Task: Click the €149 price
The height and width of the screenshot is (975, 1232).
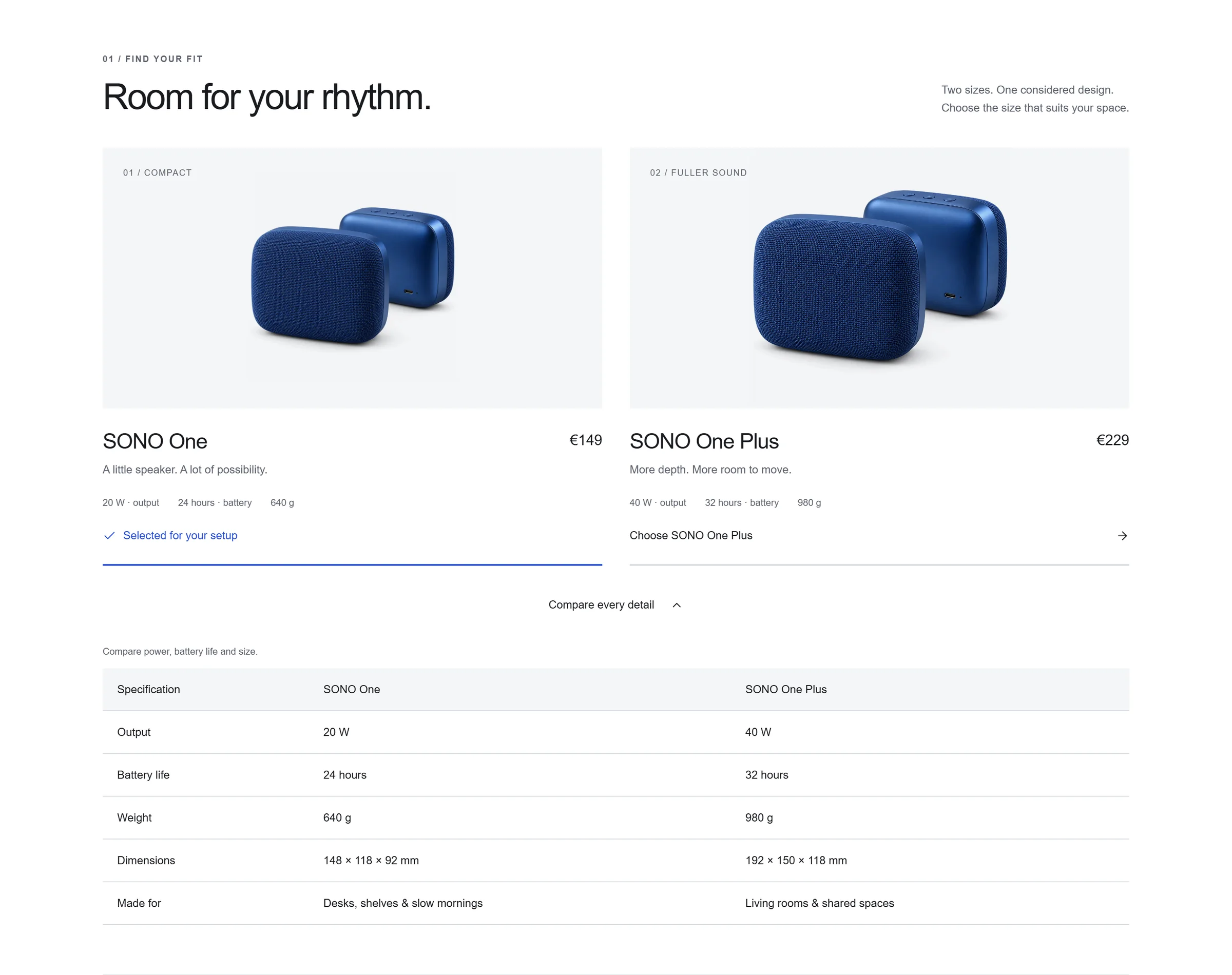Action: pyautogui.click(x=585, y=440)
